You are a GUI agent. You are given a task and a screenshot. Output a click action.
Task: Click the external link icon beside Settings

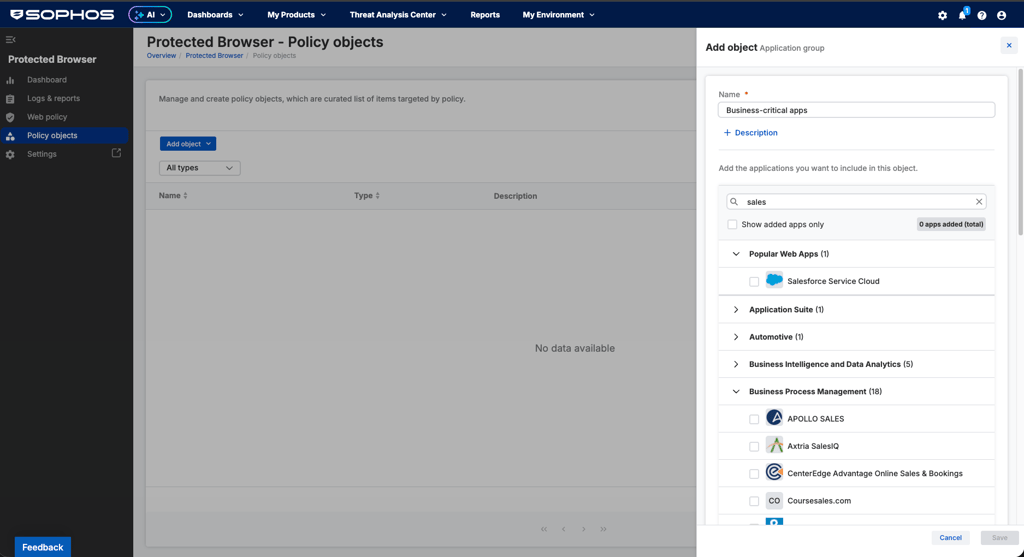pyautogui.click(x=116, y=153)
